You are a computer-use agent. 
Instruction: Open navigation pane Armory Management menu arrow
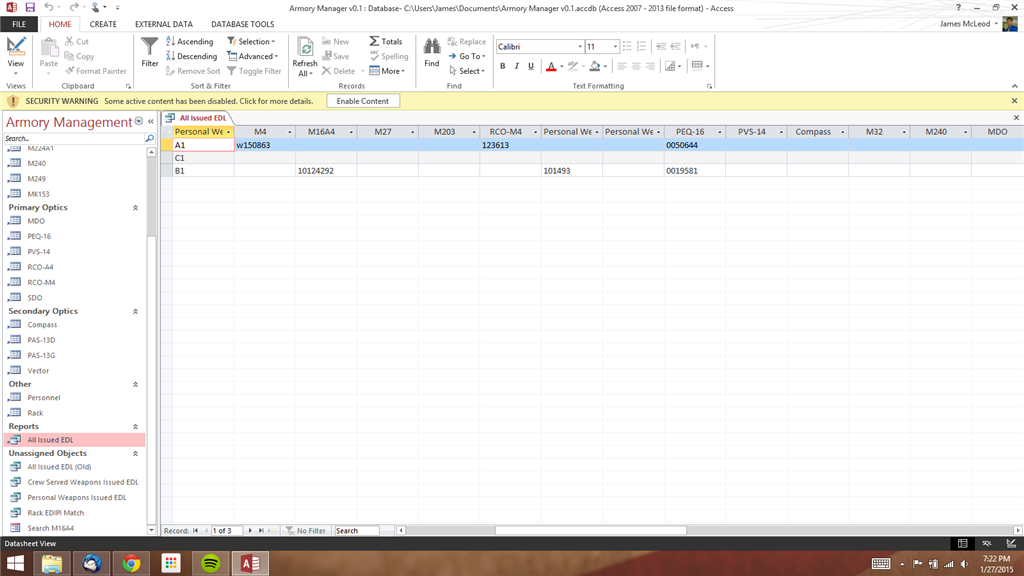pyautogui.click(x=138, y=121)
